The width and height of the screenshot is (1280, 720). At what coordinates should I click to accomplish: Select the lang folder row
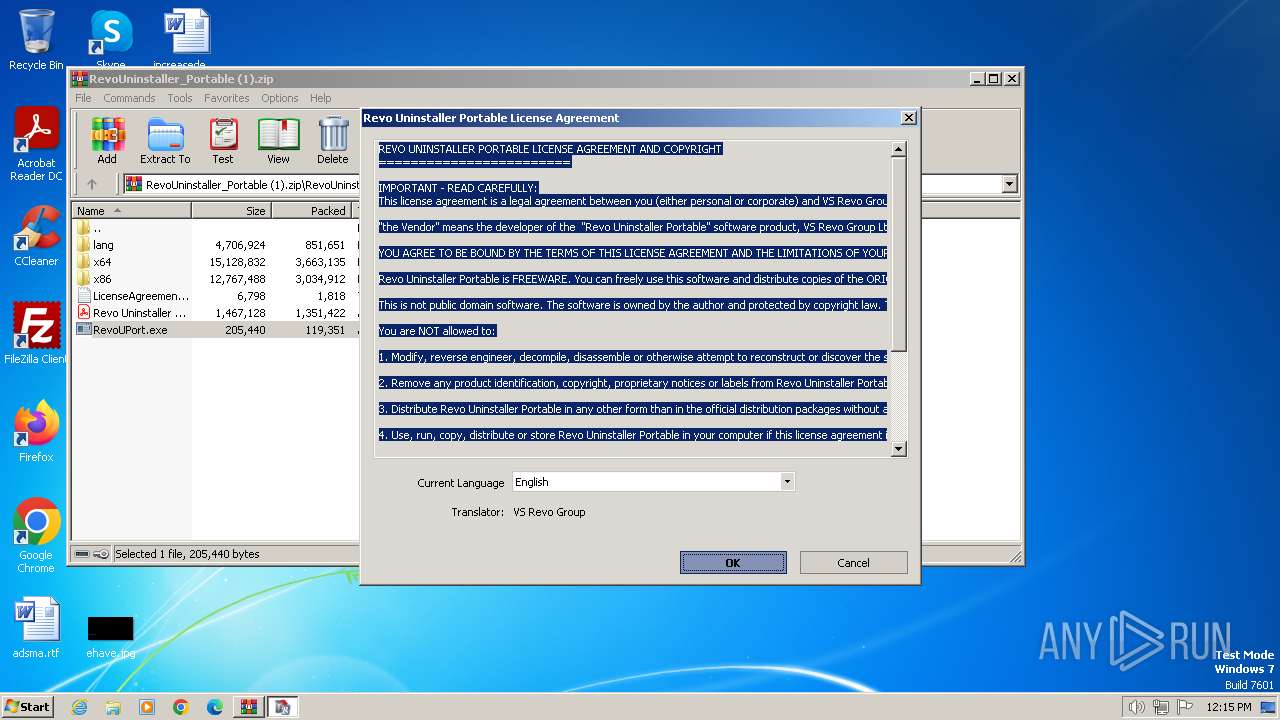215,245
